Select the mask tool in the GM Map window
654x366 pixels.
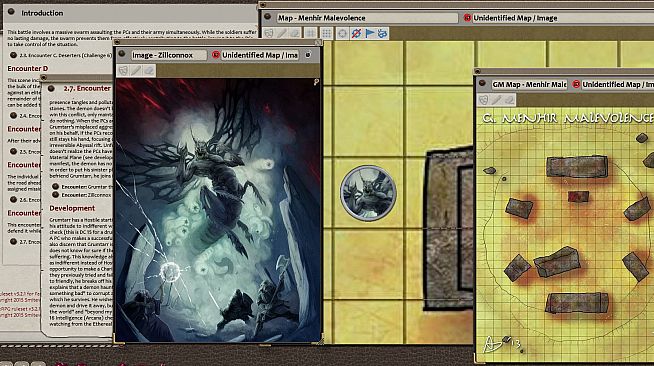(483, 100)
